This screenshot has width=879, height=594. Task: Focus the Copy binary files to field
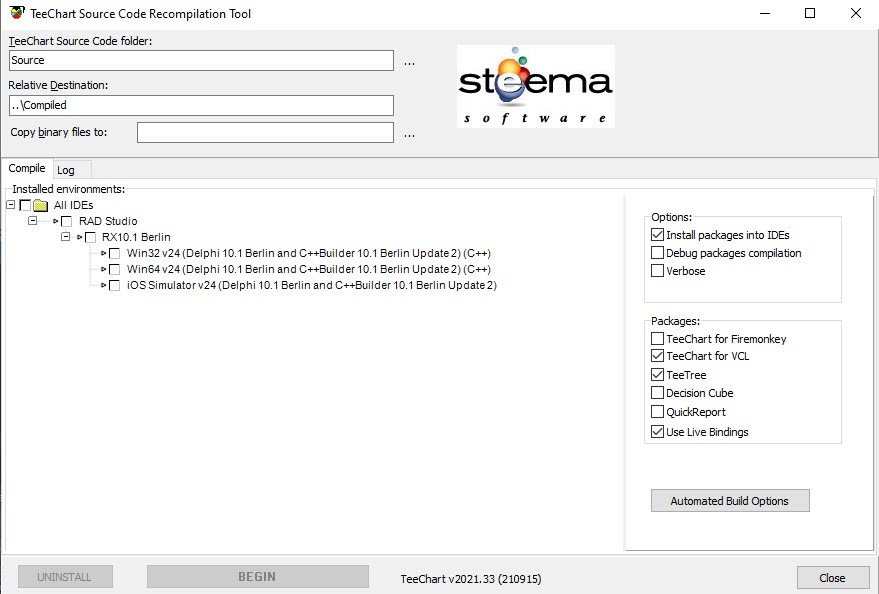[x=265, y=132]
